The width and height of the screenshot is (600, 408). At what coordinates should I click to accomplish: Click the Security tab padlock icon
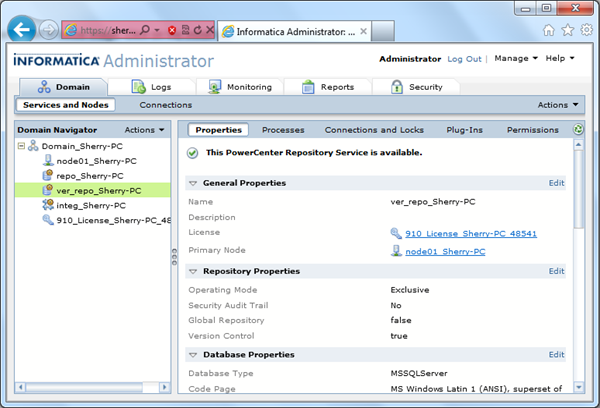[397, 87]
